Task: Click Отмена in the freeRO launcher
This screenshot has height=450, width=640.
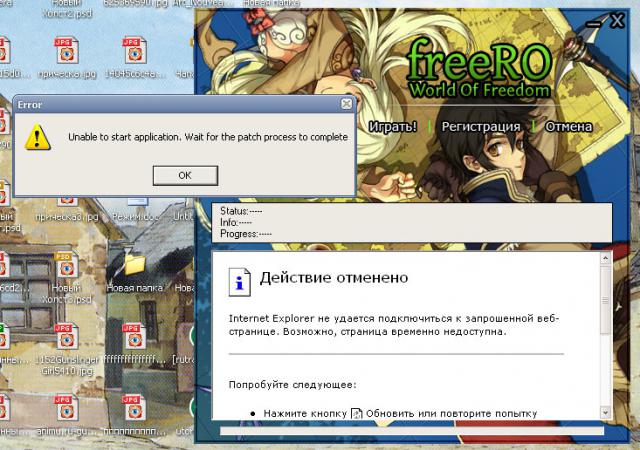Action: pyautogui.click(x=569, y=127)
